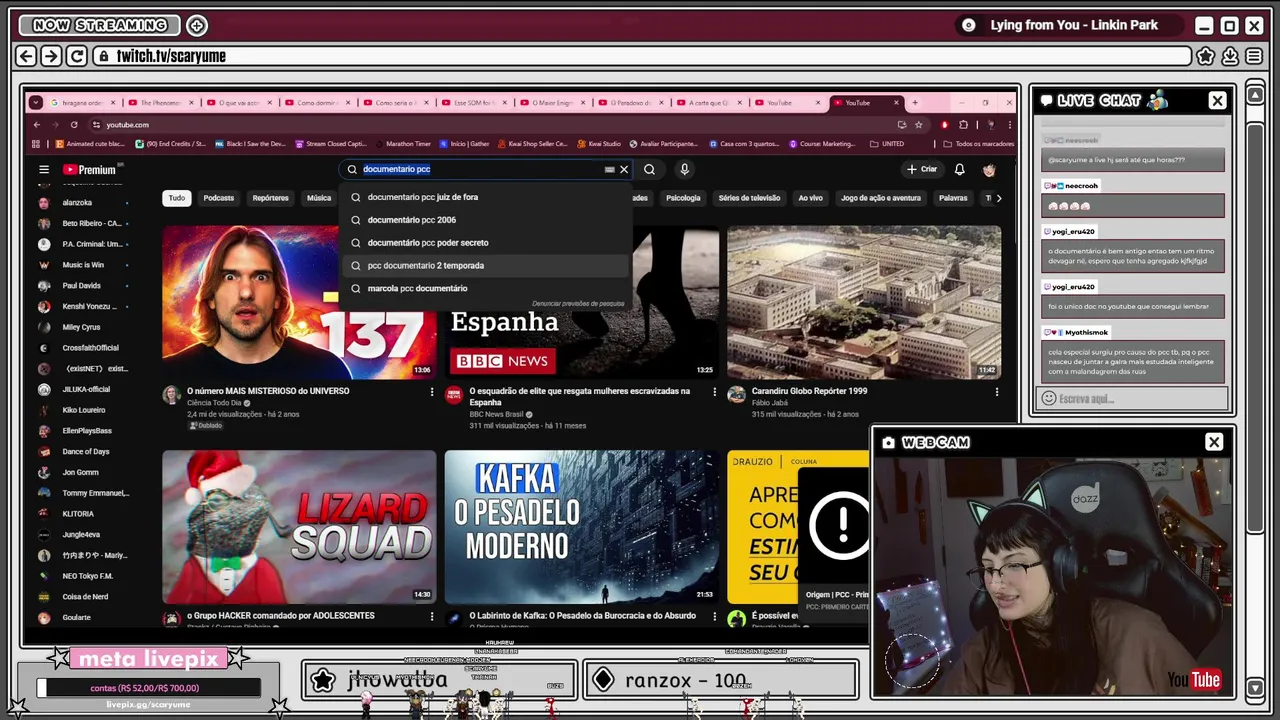This screenshot has height=720, width=1280.
Task: Click the emoji smiley in chat input
Action: tap(1048, 398)
